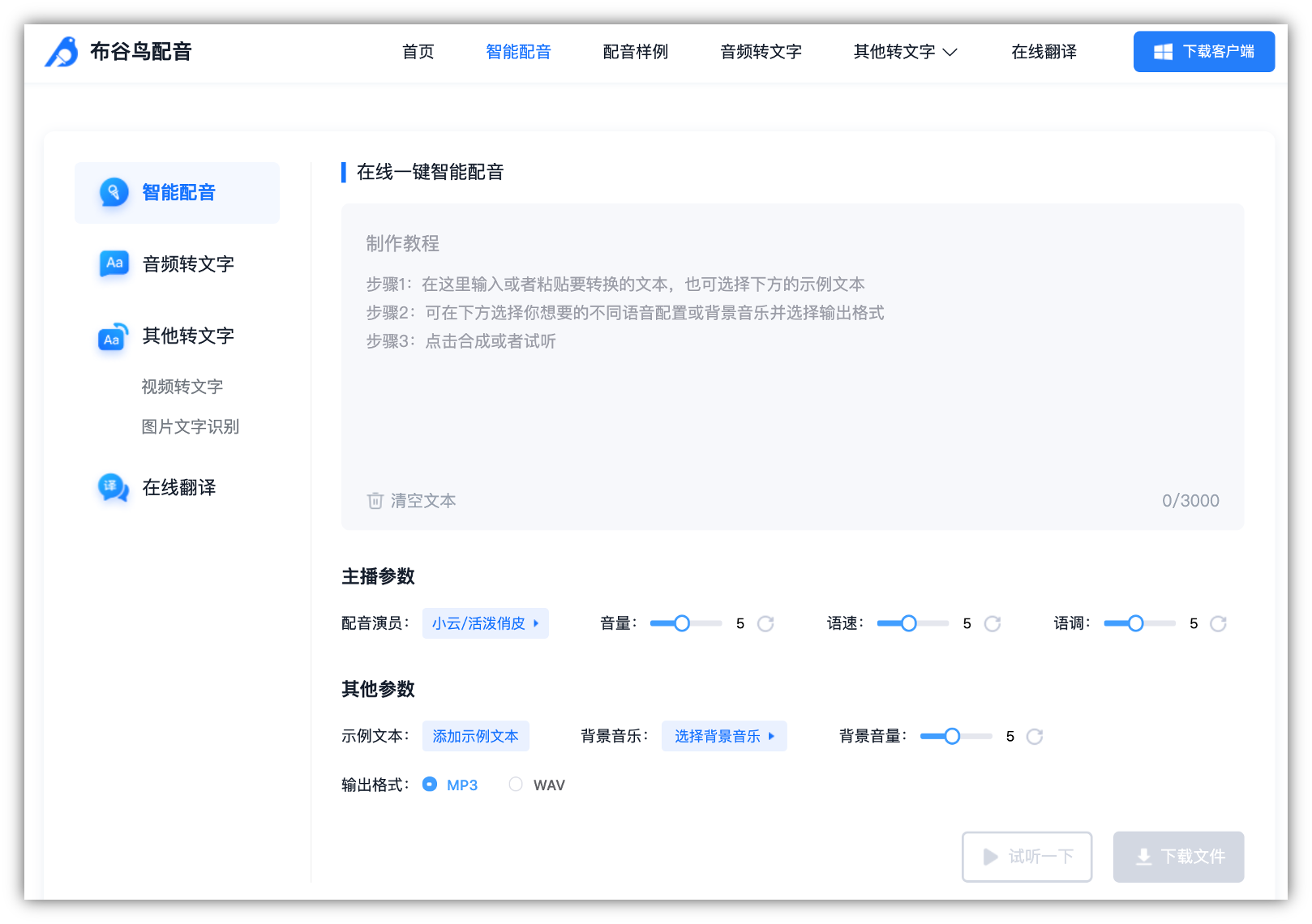The height and width of the screenshot is (924, 1312).
Task: Click the download arrow icon on 下载文件
Action: click(1143, 857)
